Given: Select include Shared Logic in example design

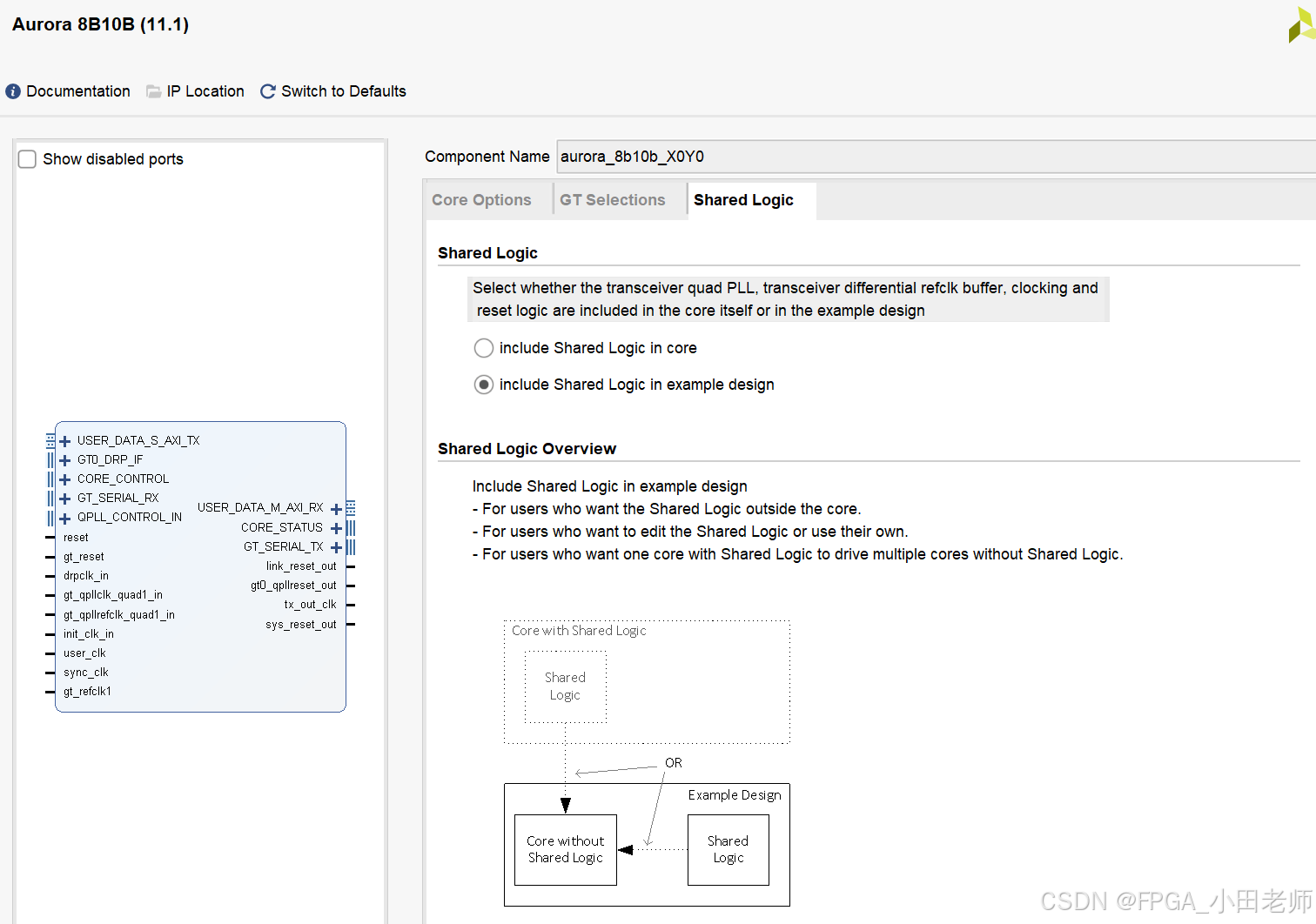Looking at the screenshot, I should pos(484,385).
